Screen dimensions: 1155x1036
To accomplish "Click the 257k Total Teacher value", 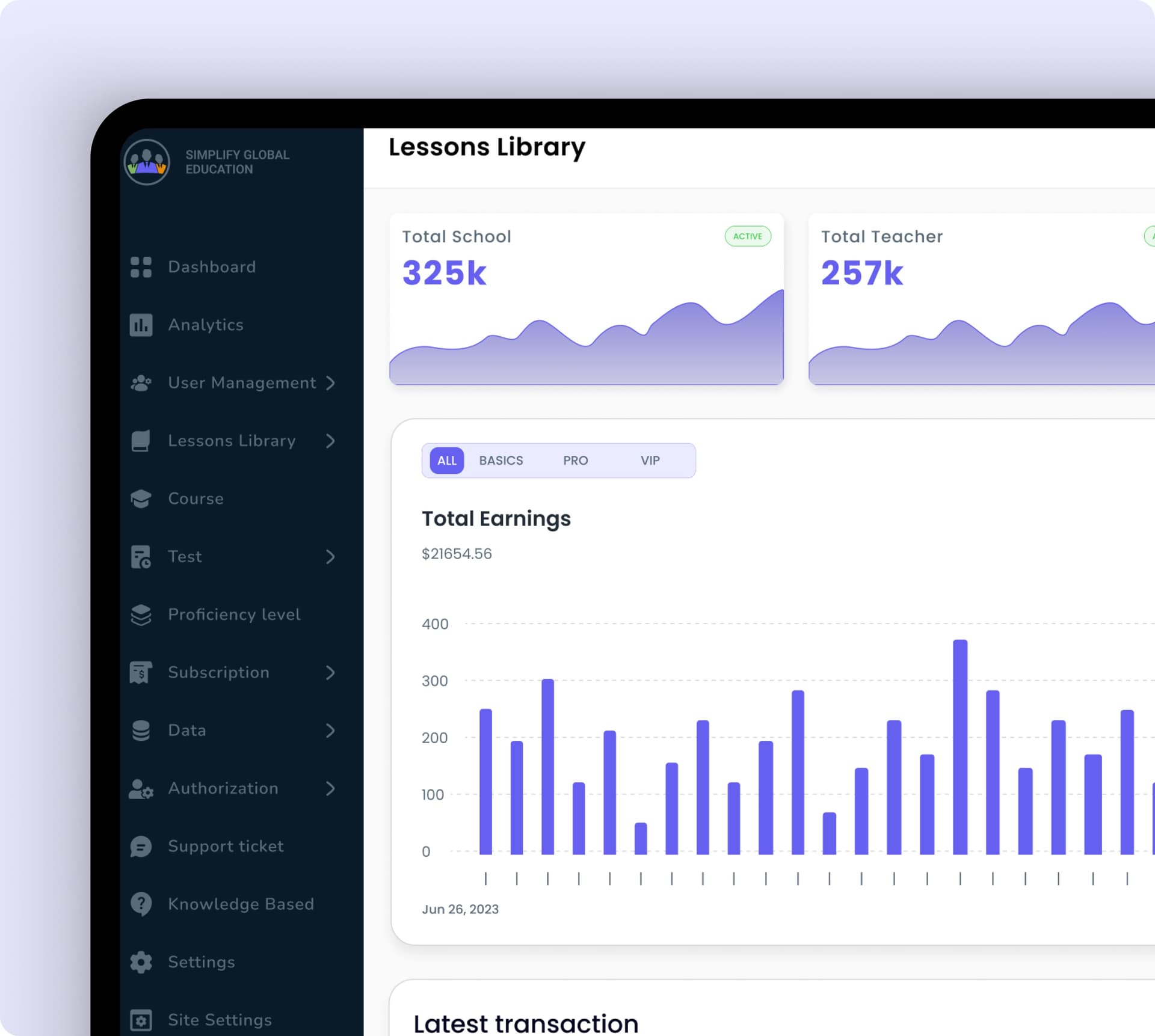I will pyautogui.click(x=862, y=273).
